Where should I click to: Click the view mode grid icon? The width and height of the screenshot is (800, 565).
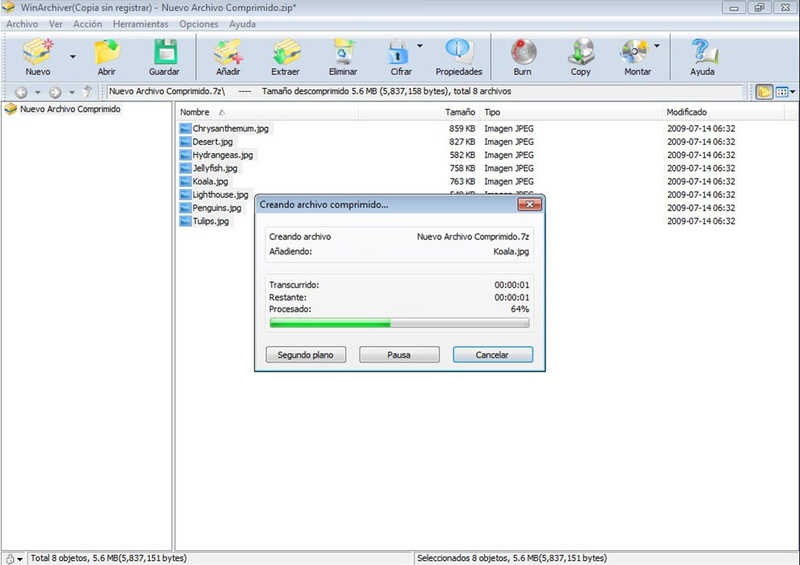(x=782, y=92)
